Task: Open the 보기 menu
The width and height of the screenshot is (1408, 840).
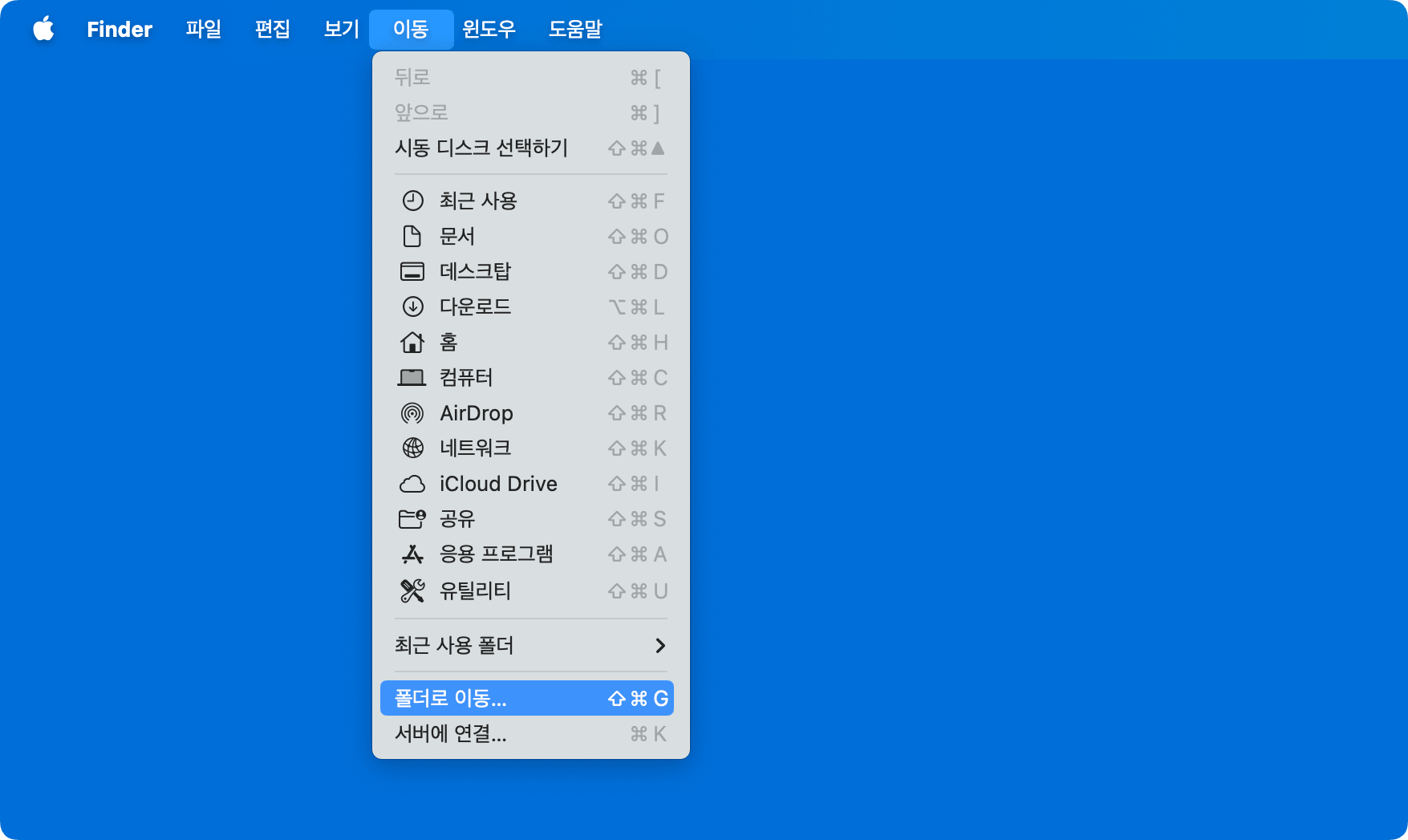Action: pos(342,29)
